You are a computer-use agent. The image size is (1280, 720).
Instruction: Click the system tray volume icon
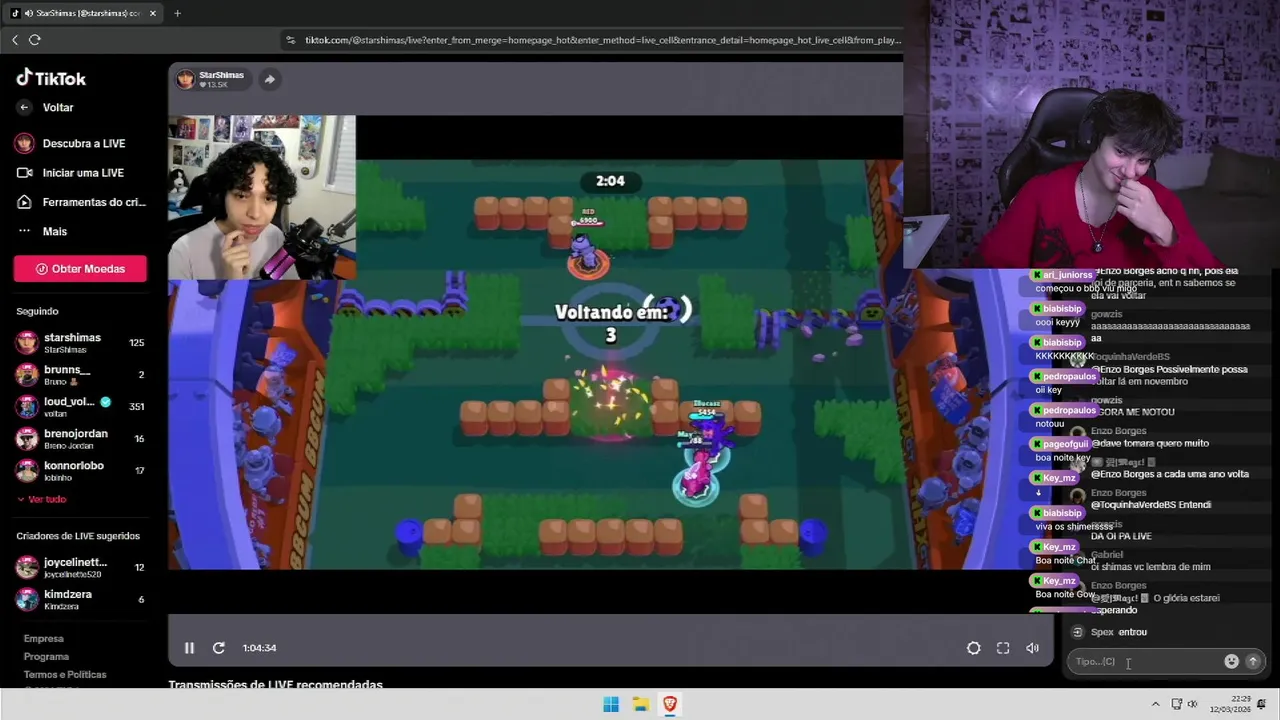[x=1192, y=704]
